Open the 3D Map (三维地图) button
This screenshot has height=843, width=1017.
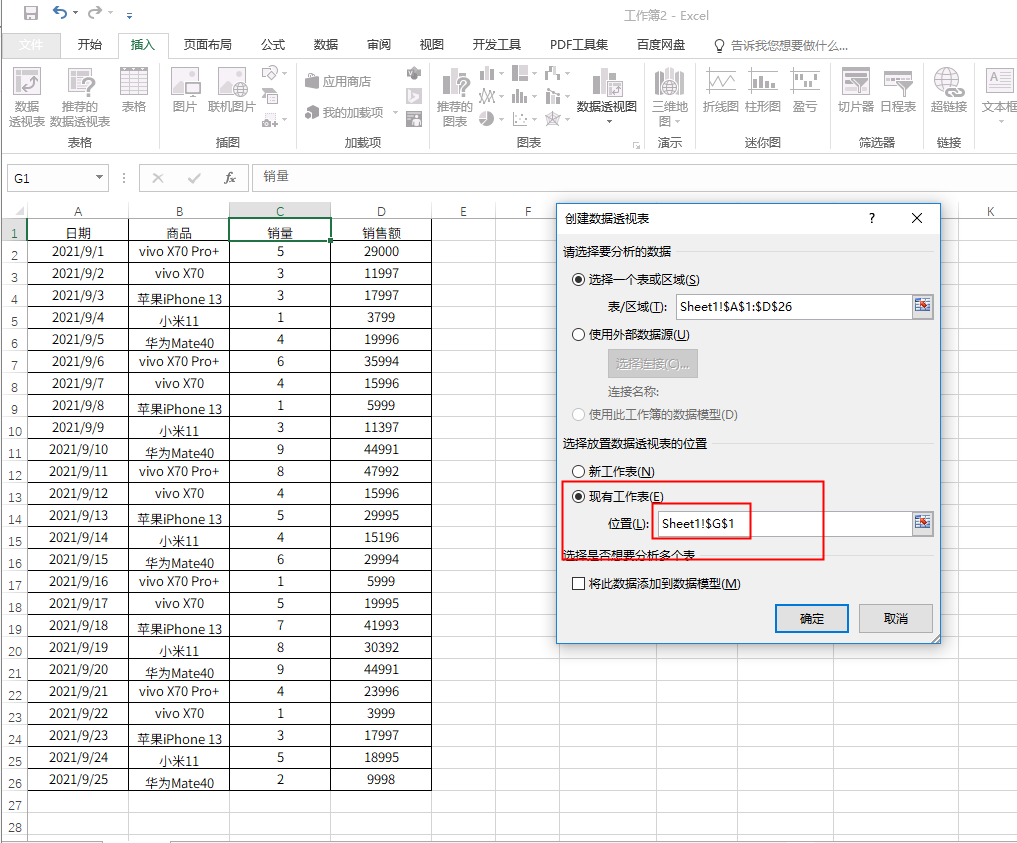pyautogui.click(x=669, y=97)
